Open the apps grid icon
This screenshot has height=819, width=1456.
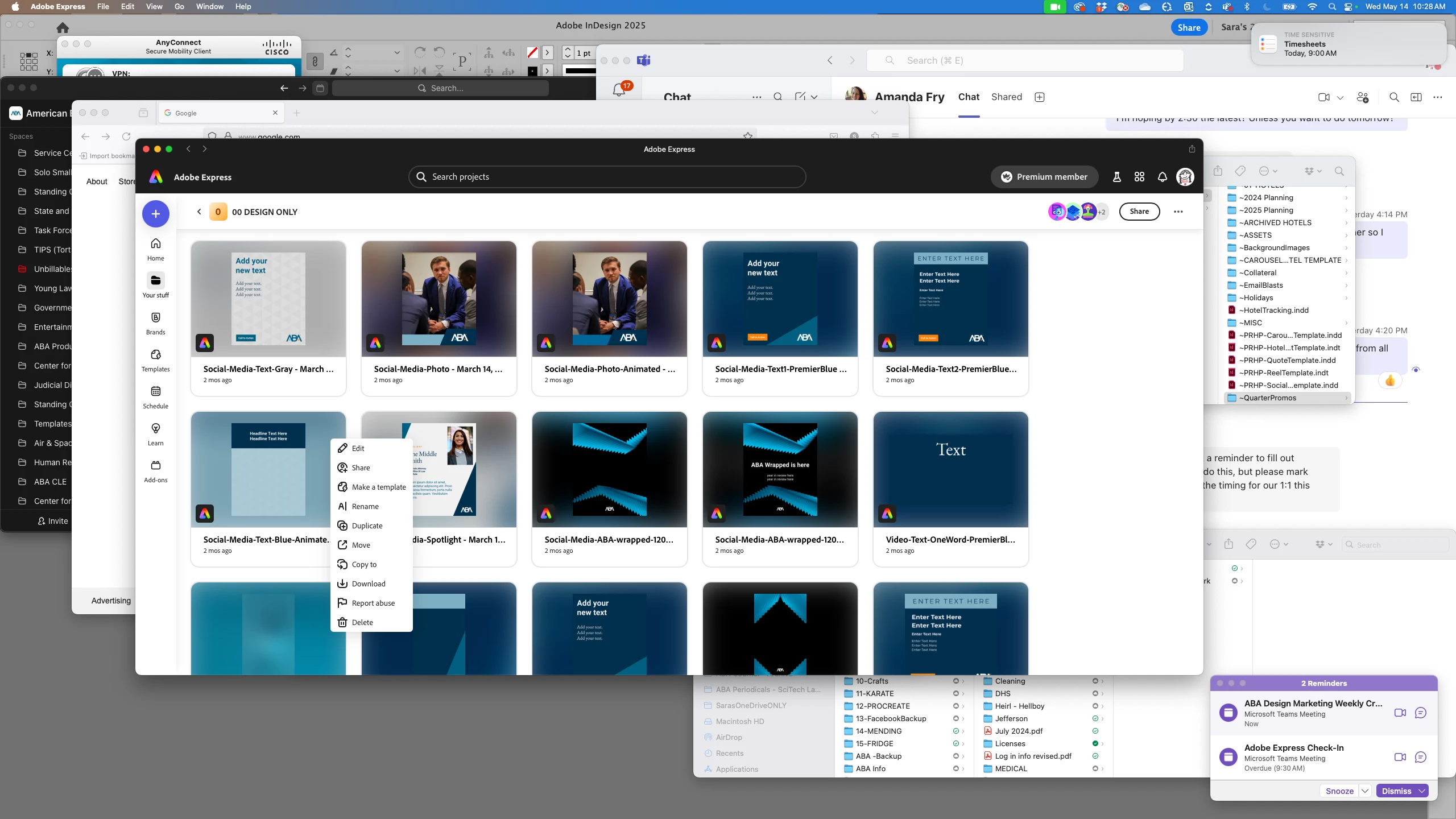(x=1139, y=177)
